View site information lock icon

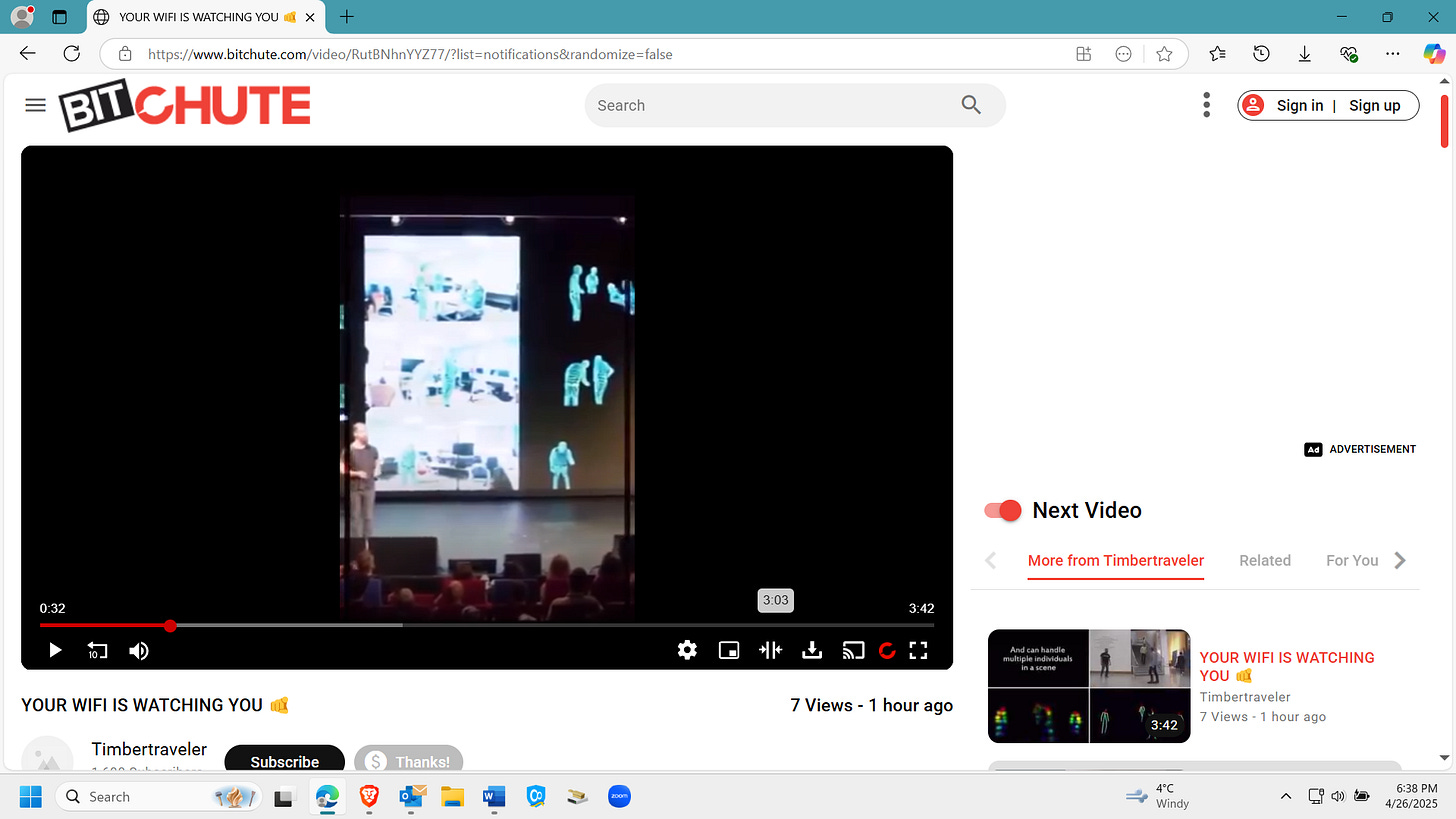pos(125,54)
